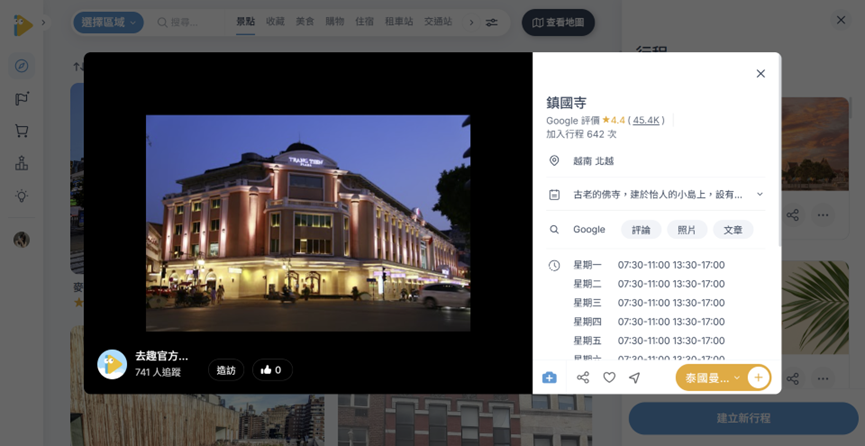Open the more options dots on the lower right card
This screenshot has width=865, height=446.
coord(823,379)
